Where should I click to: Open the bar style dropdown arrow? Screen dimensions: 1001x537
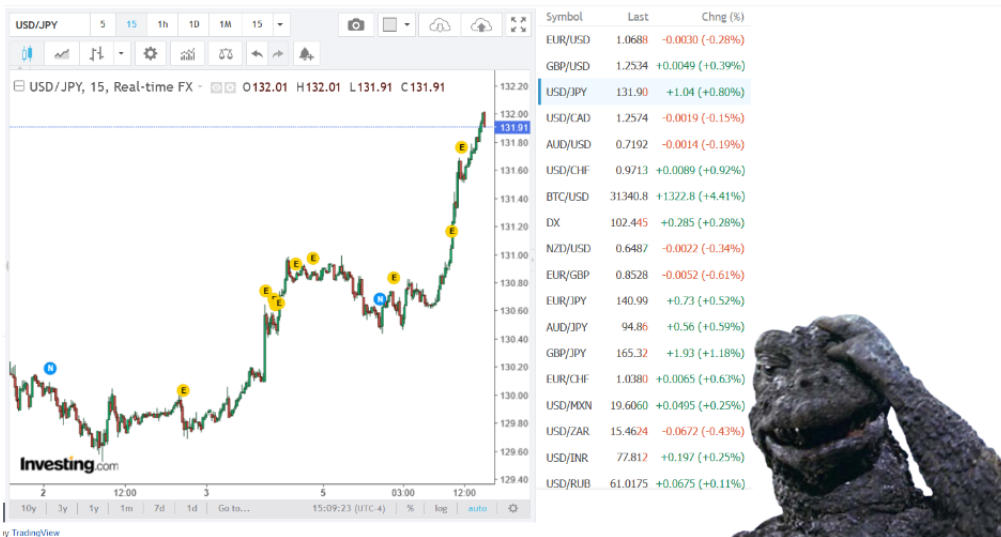point(121,54)
